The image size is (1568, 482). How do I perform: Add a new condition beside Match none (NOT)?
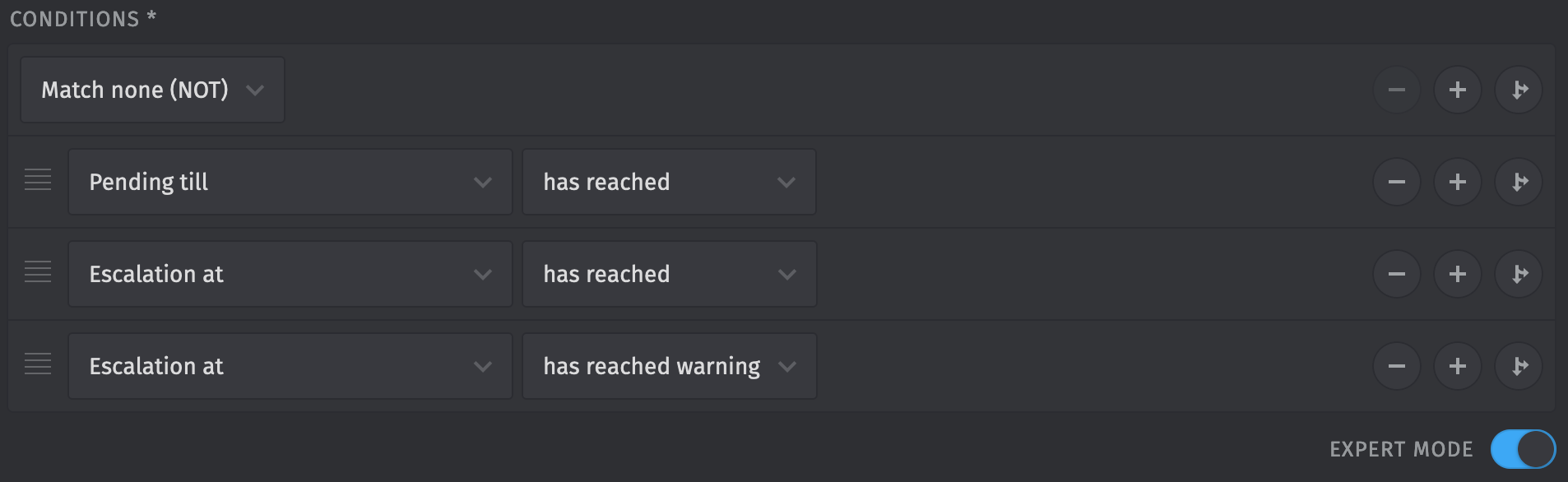click(1458, 90)
